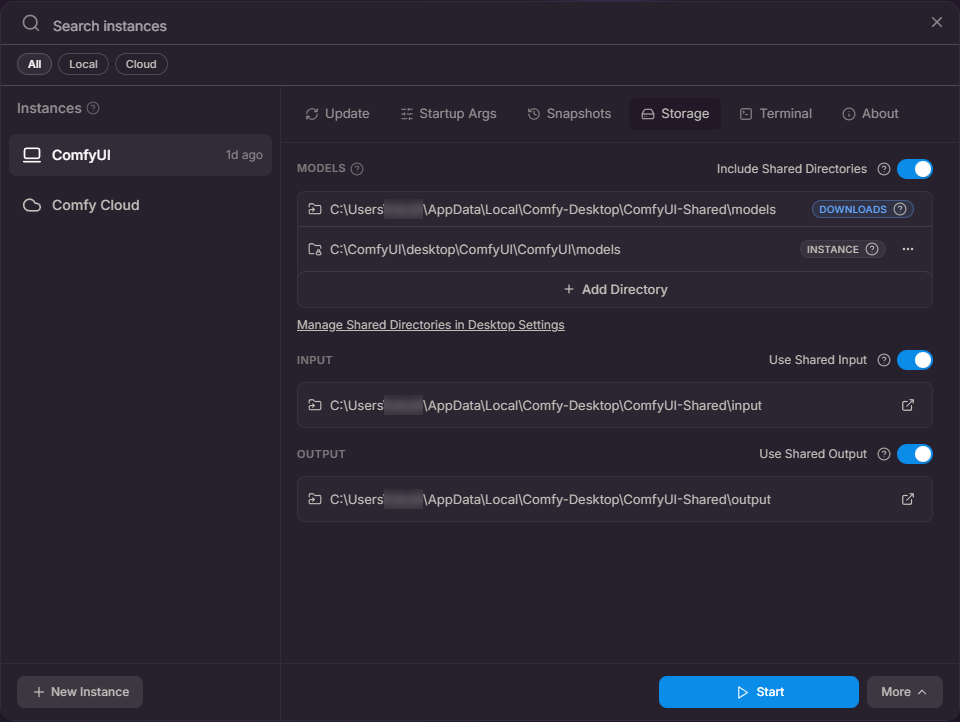The width and height of the screenshot is (960, 722).
Task: Click the help icon beside Instances
Action: point(93,108)
